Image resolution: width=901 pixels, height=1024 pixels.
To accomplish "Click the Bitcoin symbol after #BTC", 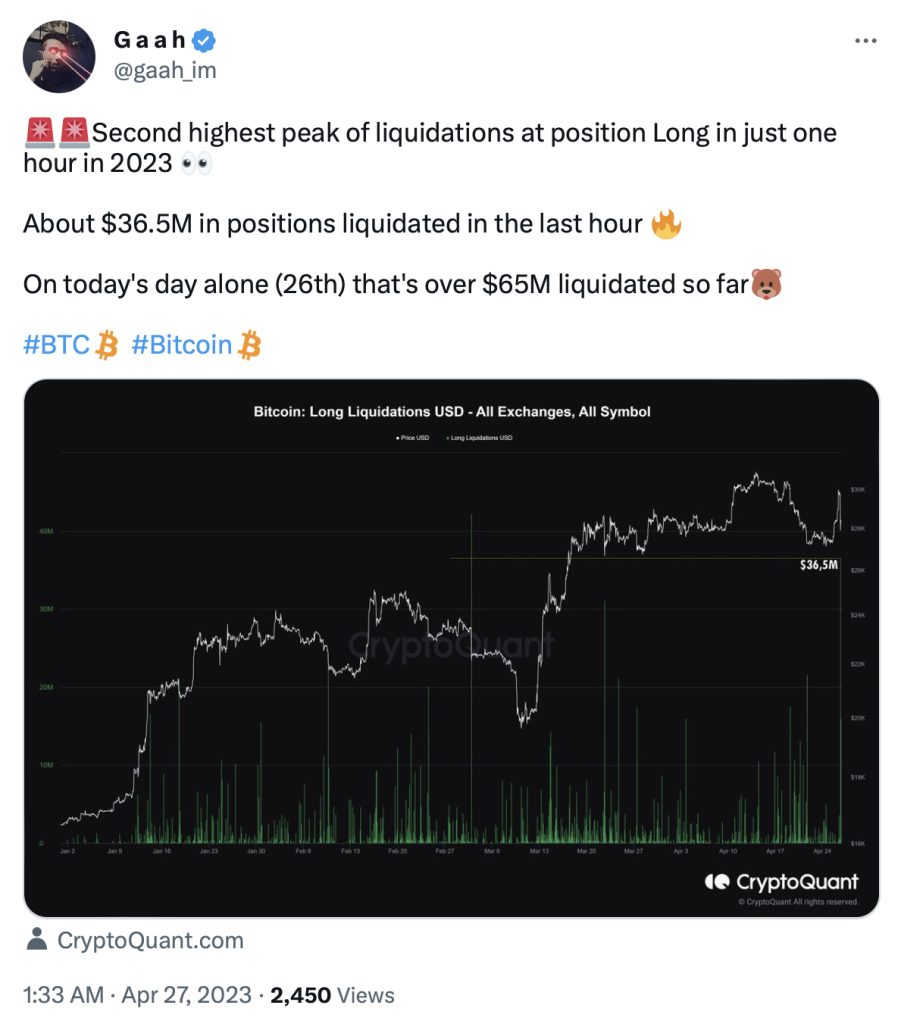I will click(x=107, y=346).
